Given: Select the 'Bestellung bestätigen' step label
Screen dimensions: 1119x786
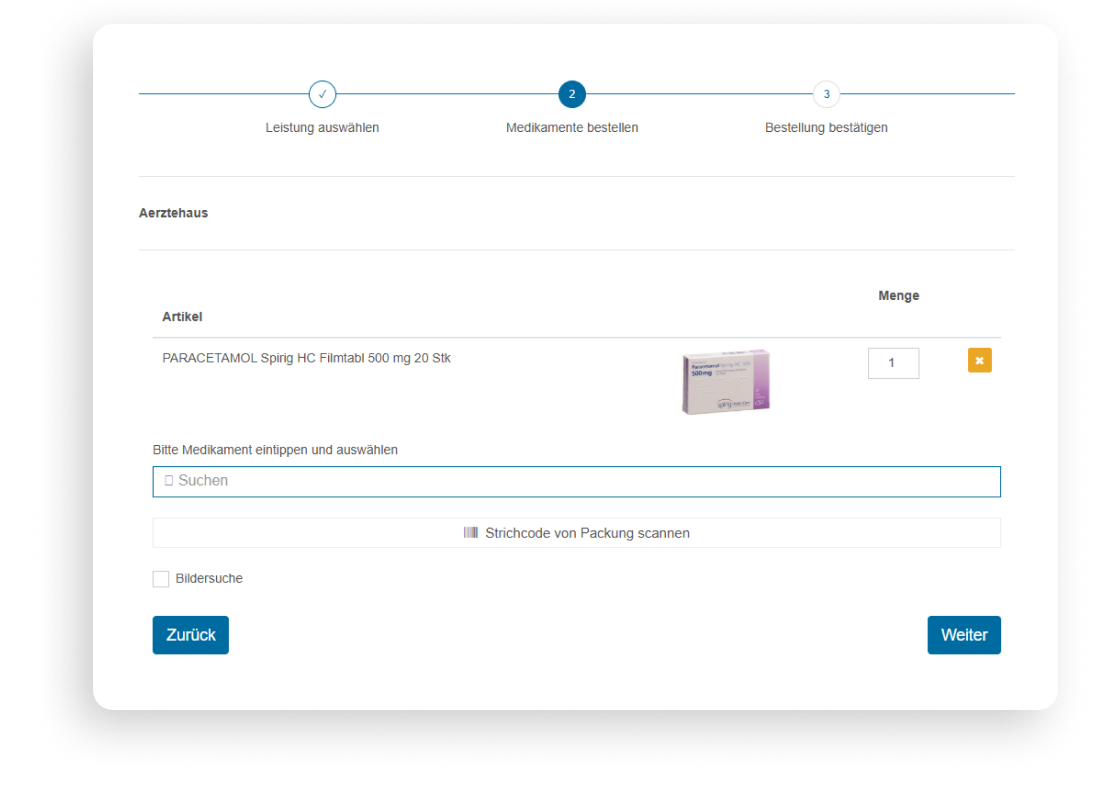Looking at the screenshot, I should (x=826, y=127).
